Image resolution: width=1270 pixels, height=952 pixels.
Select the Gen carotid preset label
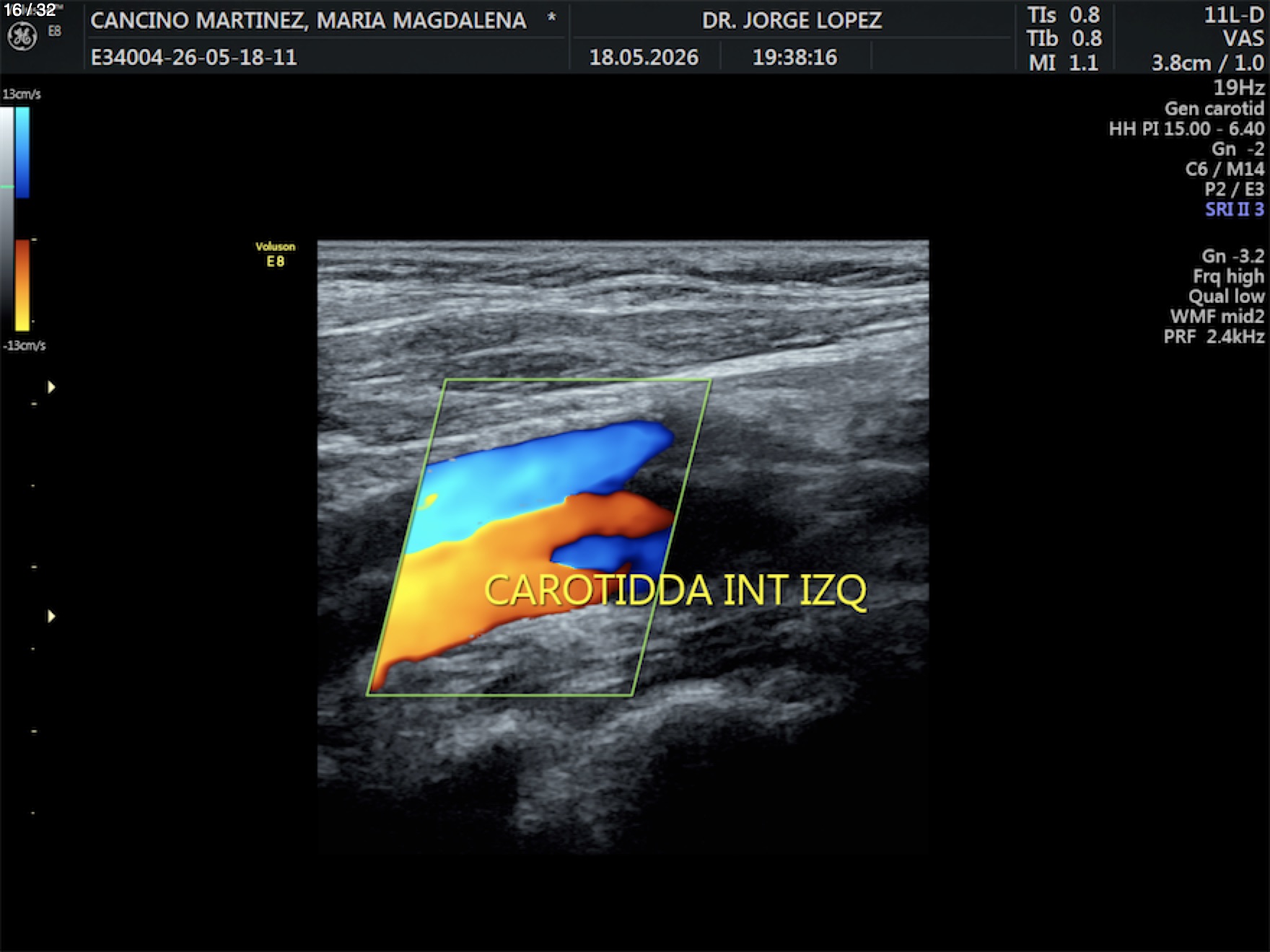pyautogui.click(x=1214, y=108)
